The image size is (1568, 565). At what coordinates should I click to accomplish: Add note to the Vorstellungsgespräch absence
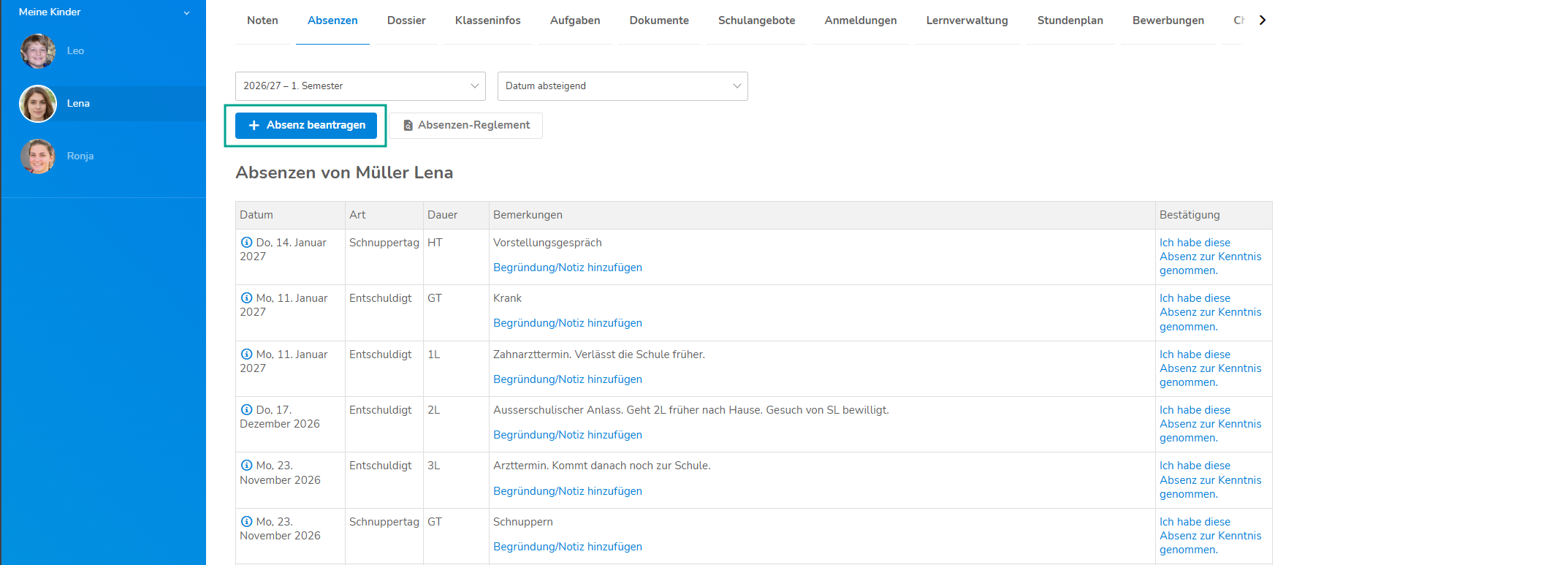568,268
